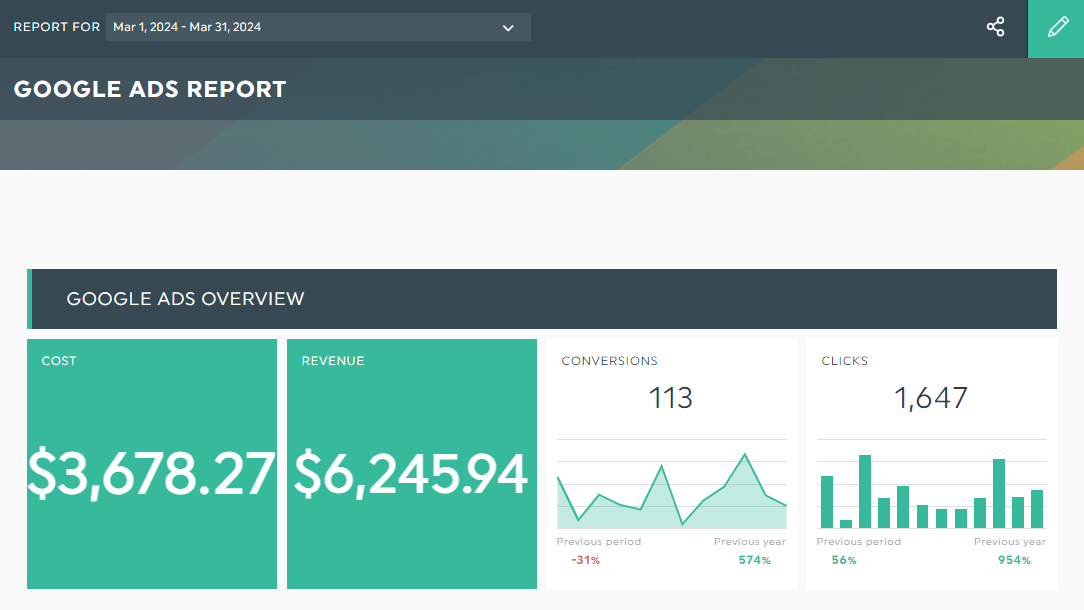Click the tallest bar in Clicks chart
Viewport: 1084px width, 610px height.
pos(865,492)
